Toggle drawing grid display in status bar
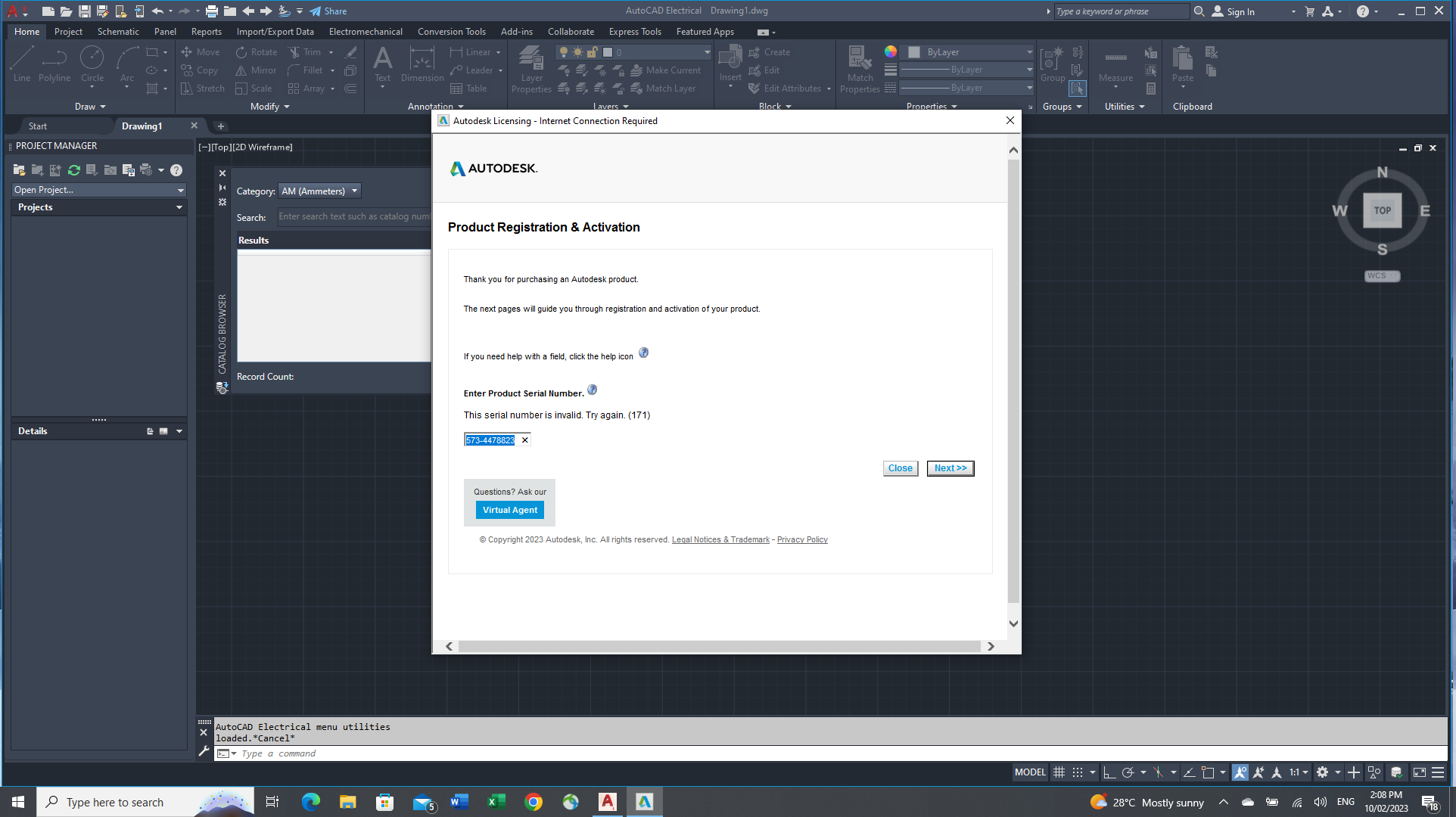 [x=1059, y=772]
